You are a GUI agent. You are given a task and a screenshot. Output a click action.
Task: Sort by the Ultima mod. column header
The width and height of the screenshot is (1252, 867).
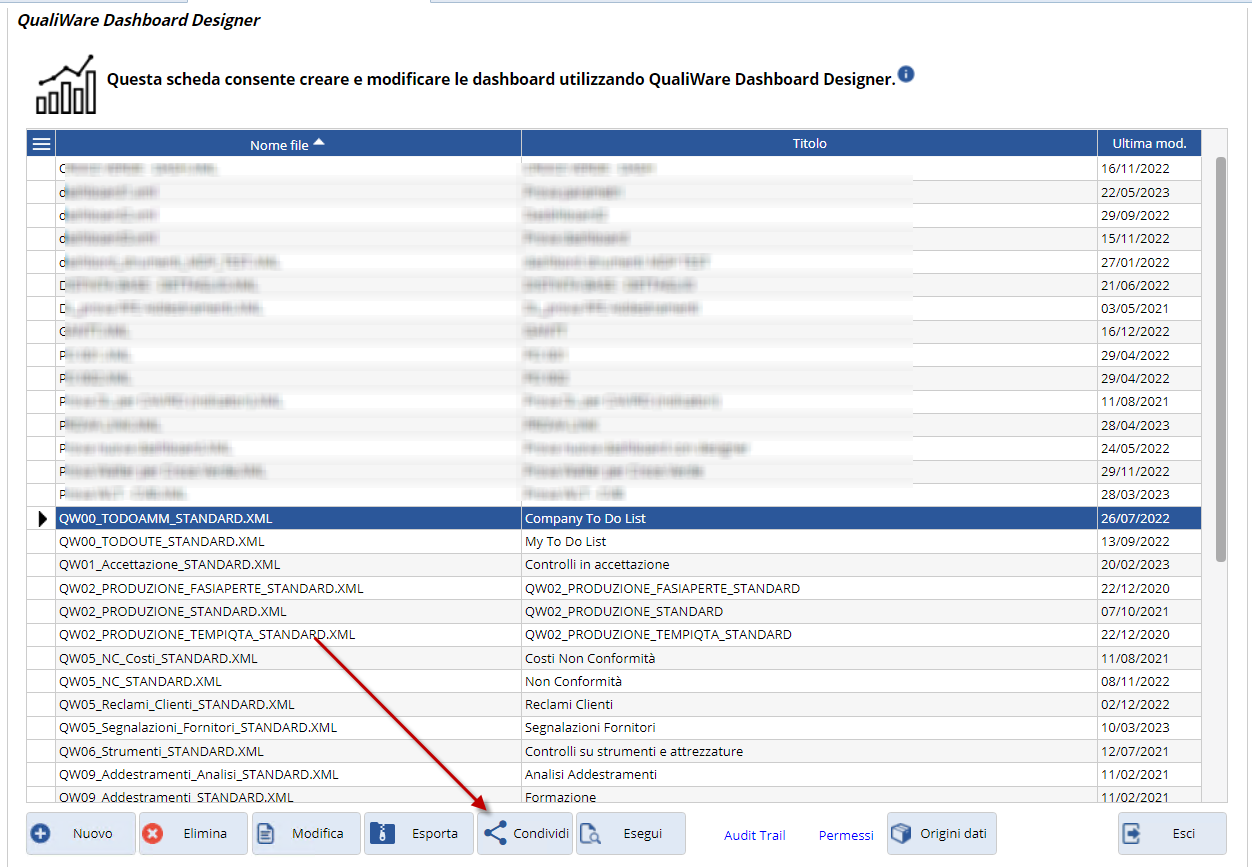[x=1149, y=144]
